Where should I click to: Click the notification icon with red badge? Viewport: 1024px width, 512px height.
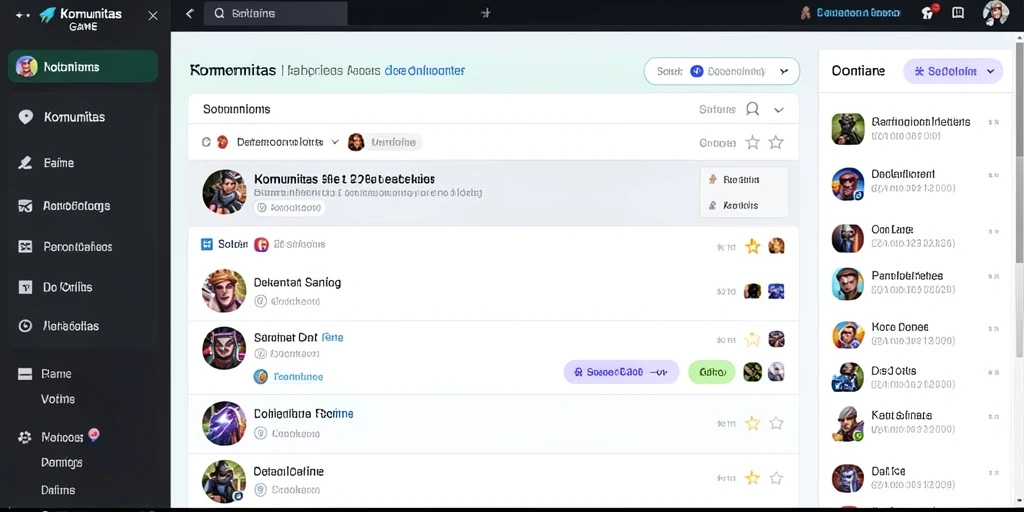pos(929,12)
